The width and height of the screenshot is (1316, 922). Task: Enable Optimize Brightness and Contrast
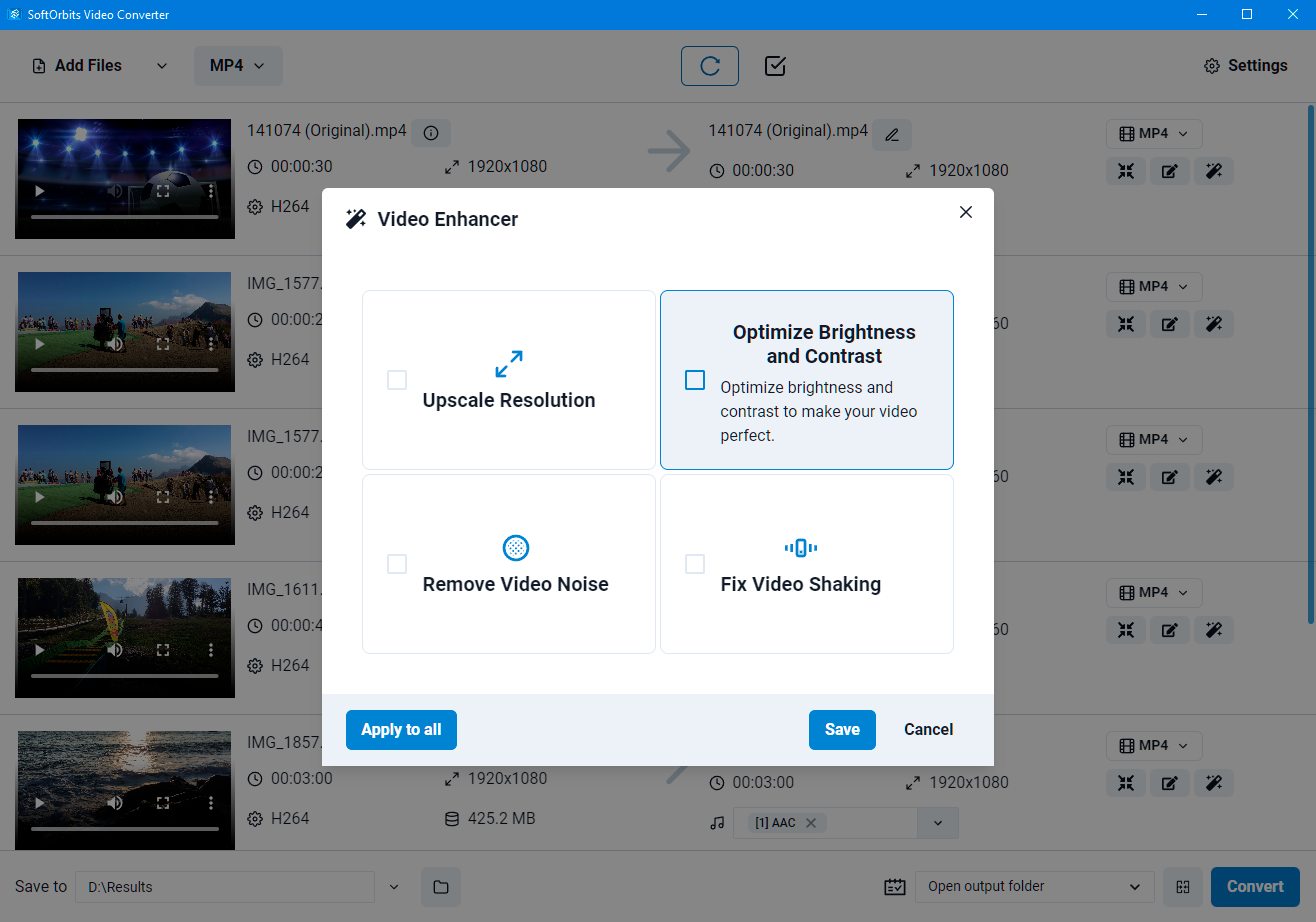(x=695, y=380)
